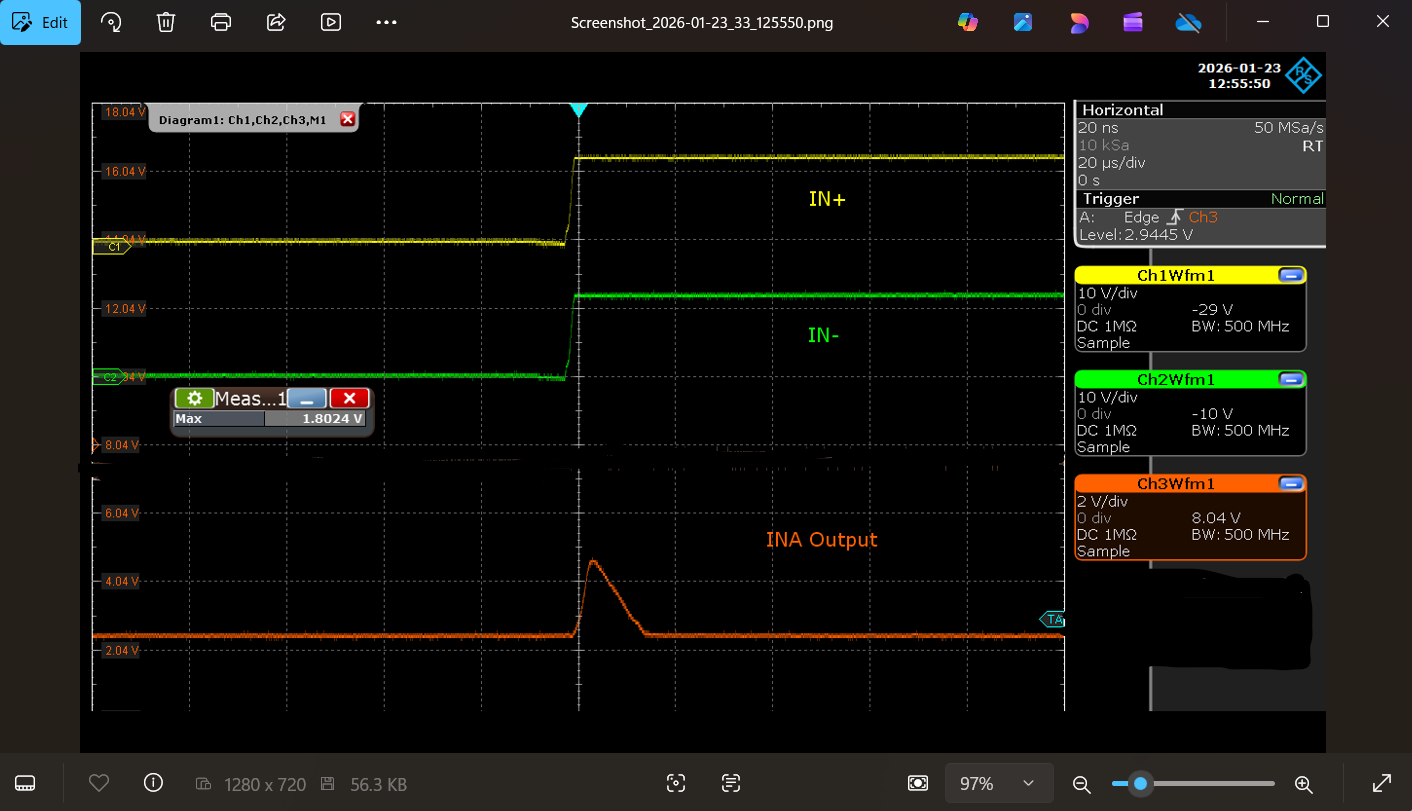Viewport: 1412px width, 811px height.
Task: Click the OneDrive cloud icon in the title bar
Action: [x=1188, y=22]
